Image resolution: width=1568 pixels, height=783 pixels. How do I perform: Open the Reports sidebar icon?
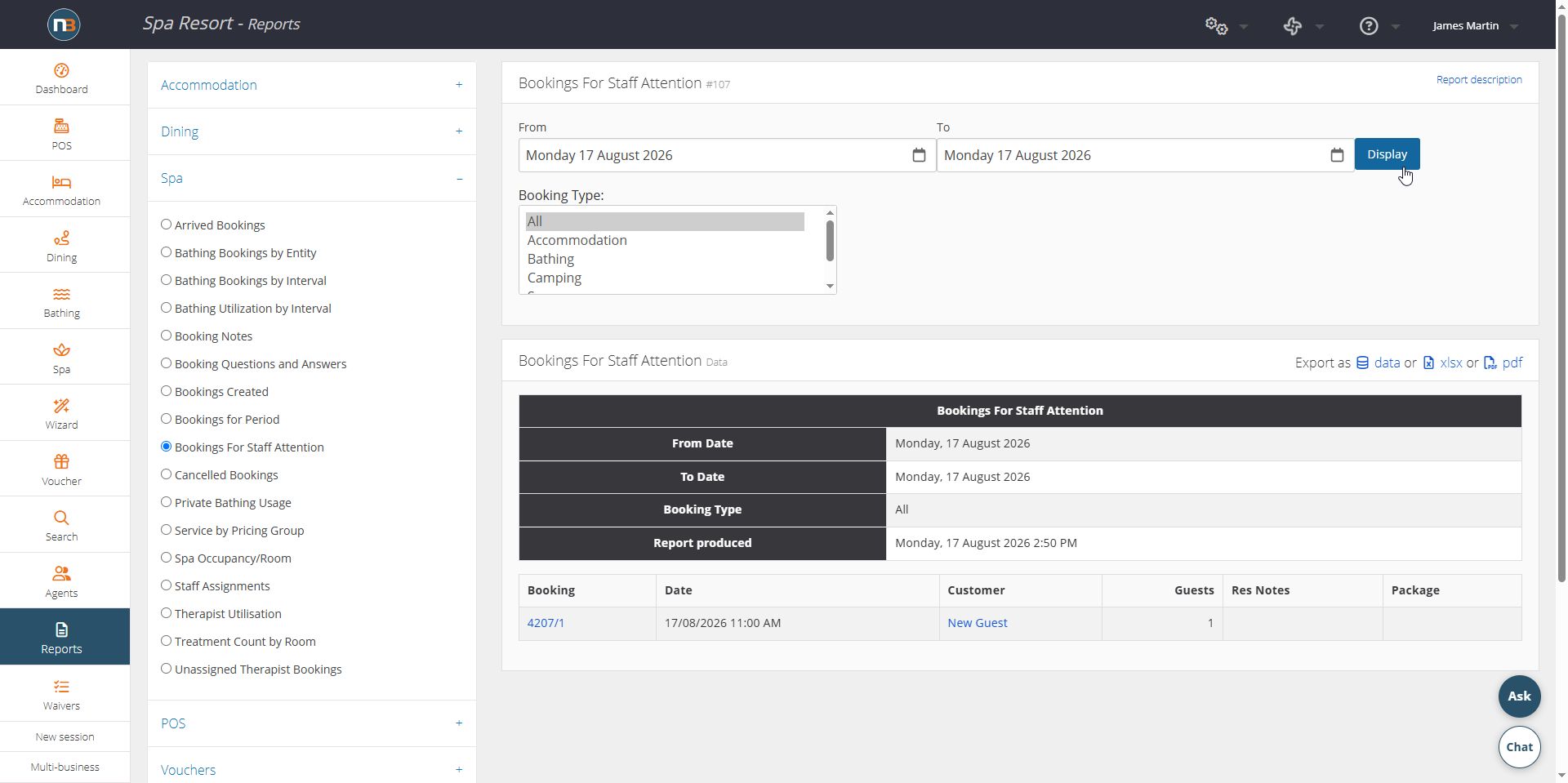pos(61,630)
